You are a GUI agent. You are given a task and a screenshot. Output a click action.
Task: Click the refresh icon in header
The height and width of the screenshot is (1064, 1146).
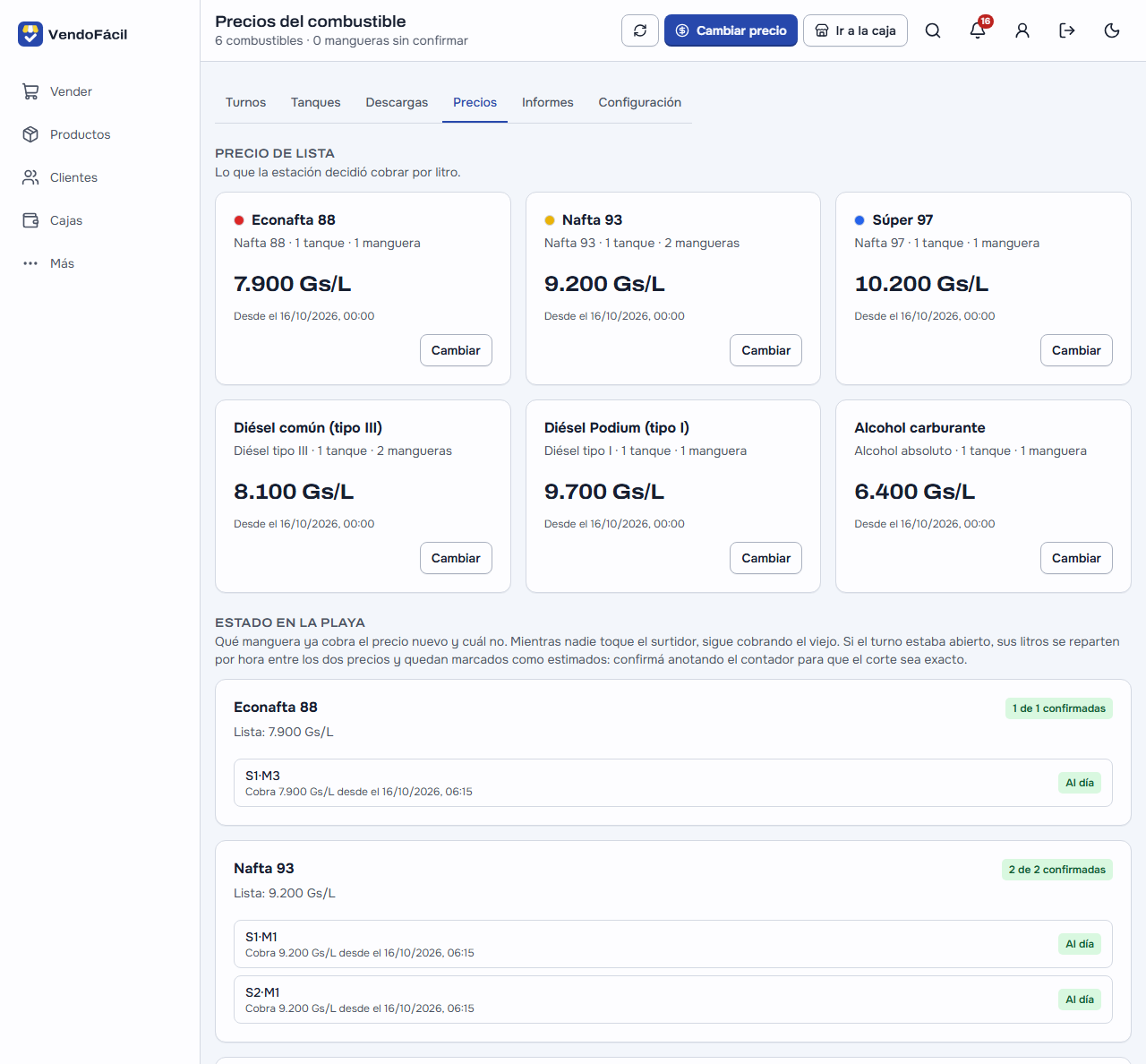640,30
